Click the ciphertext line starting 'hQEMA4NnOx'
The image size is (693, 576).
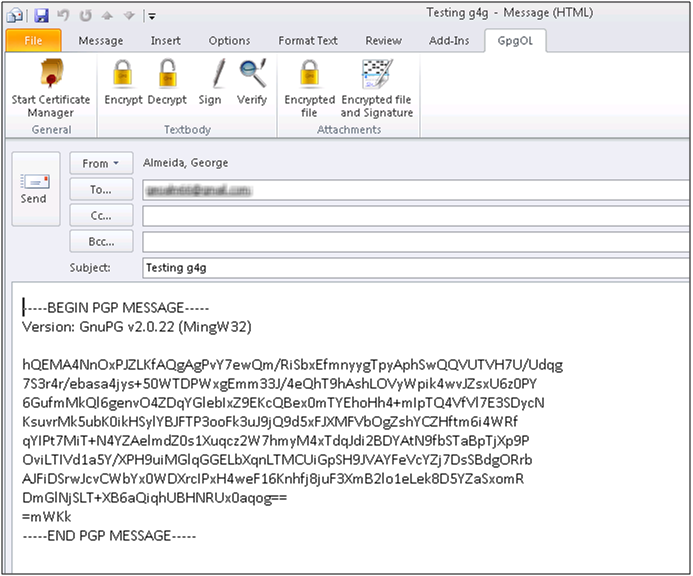pyautogui.click(x=293, y=365)
